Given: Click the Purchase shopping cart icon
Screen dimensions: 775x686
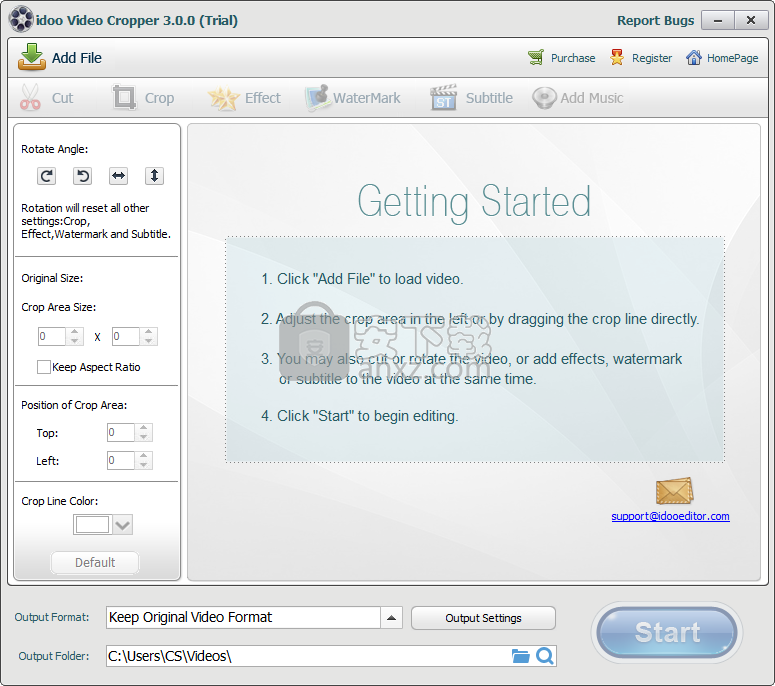Looking at the screenshot, I should coord(536,57).
